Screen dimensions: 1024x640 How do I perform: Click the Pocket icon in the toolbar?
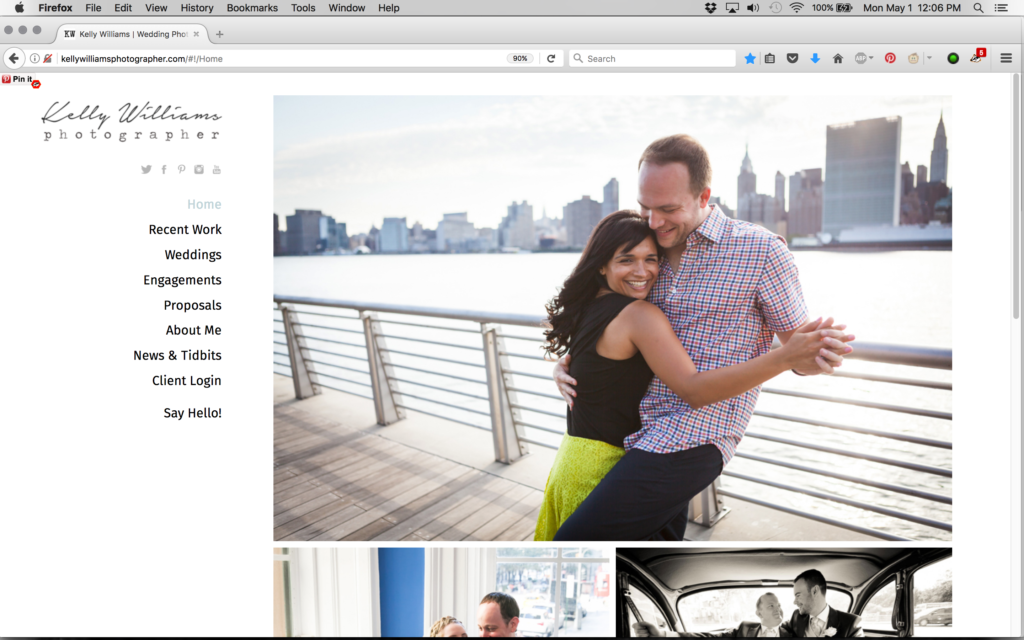click(x=792, y=59)
